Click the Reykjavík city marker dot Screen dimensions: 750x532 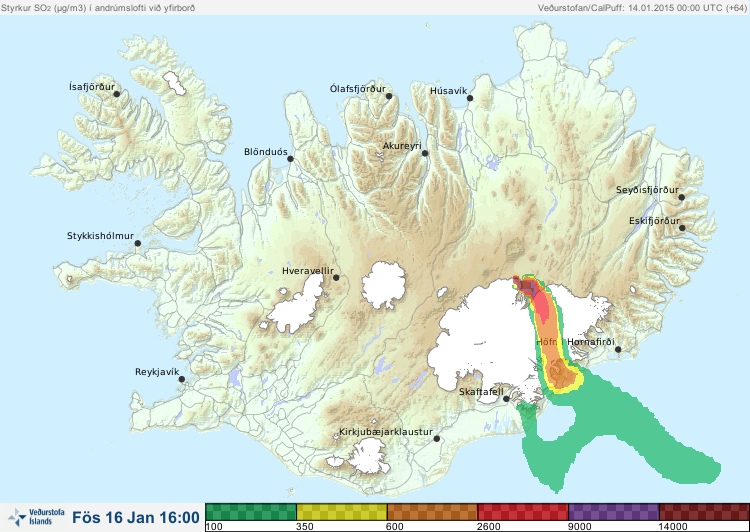pos(182,379)
